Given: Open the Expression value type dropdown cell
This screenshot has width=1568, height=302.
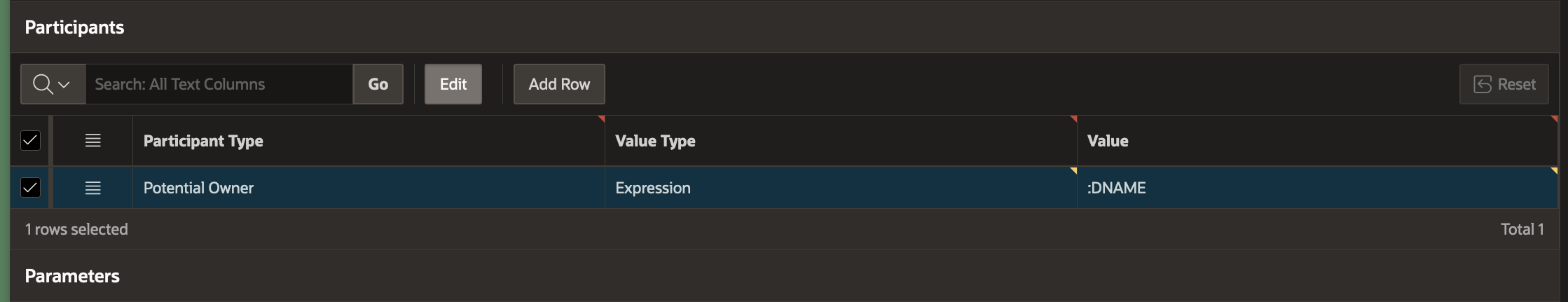Looking at the screenshot, I should [840, 188].
